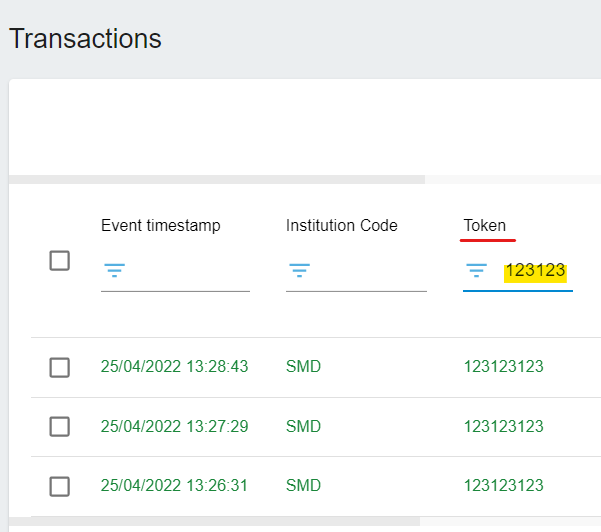Check the 13:28:43 transaction row checkbox
The image size is (601, 532).
59,368
